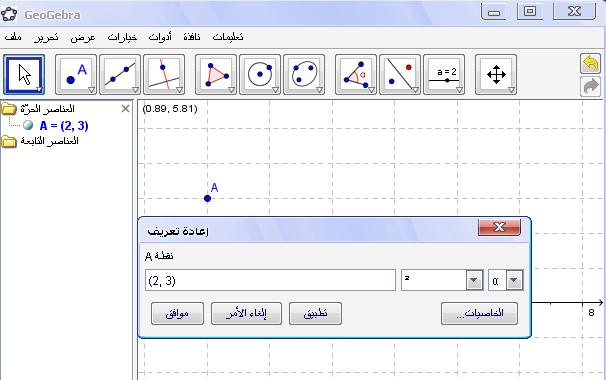606x380 pixels.
Task: Open the ملف (File) menu
Action: 13,37
